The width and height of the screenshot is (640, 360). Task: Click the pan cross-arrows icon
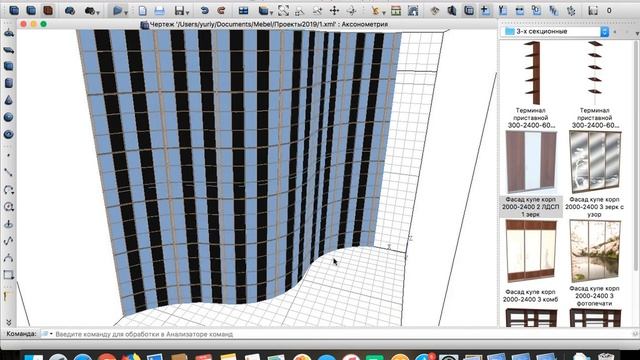(x=334, y=11)
